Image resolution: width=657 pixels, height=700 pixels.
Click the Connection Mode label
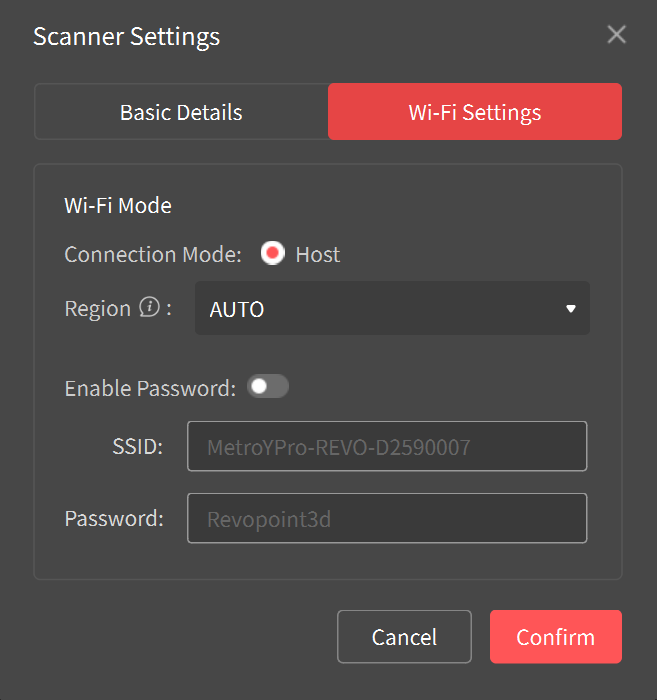[x=153, y=255]
